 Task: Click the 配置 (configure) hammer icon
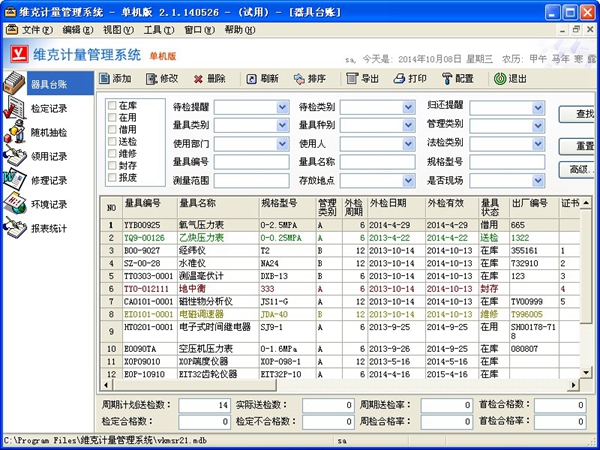pyautogui.click(x=447, y=79)
